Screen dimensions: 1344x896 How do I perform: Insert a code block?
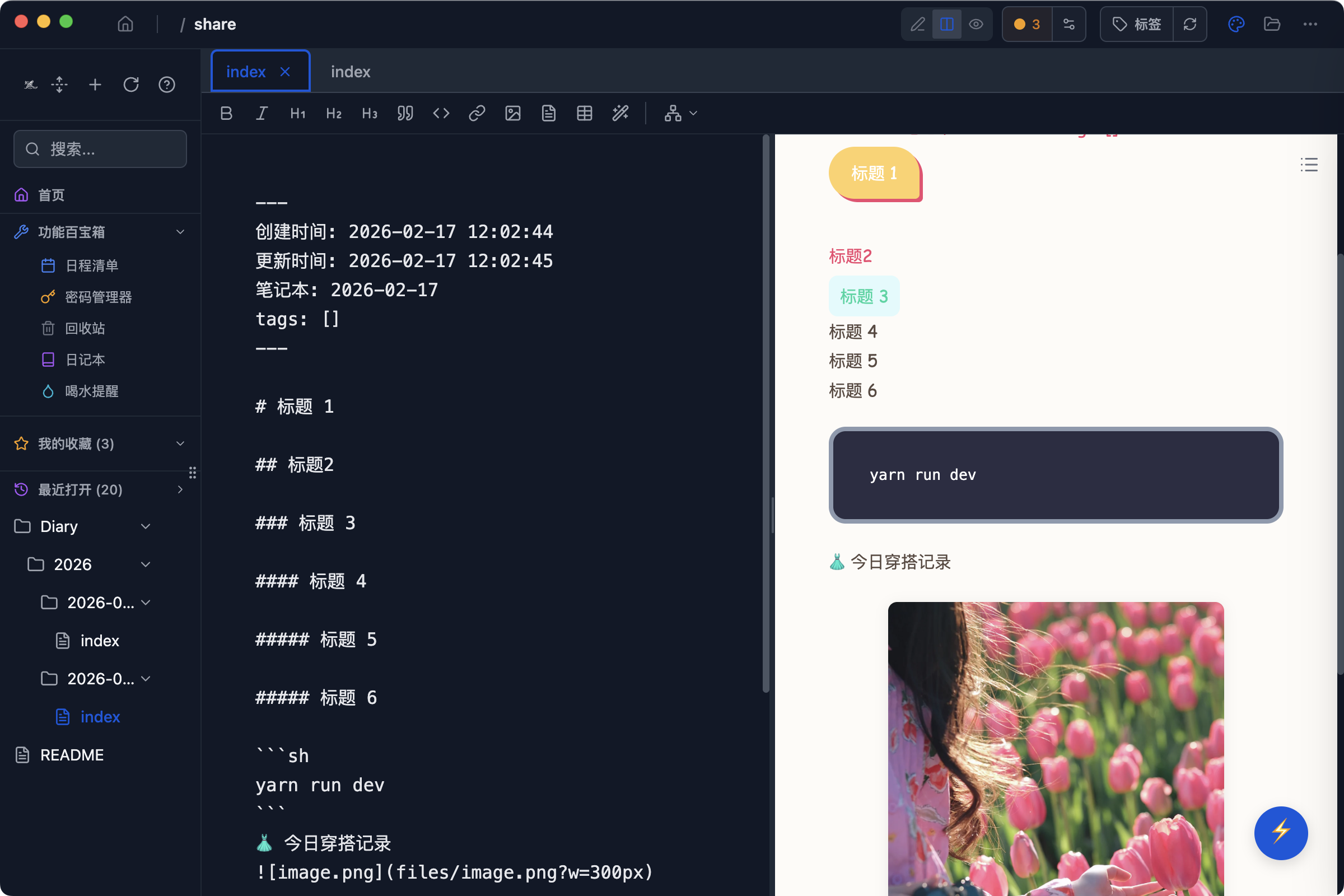441,113
